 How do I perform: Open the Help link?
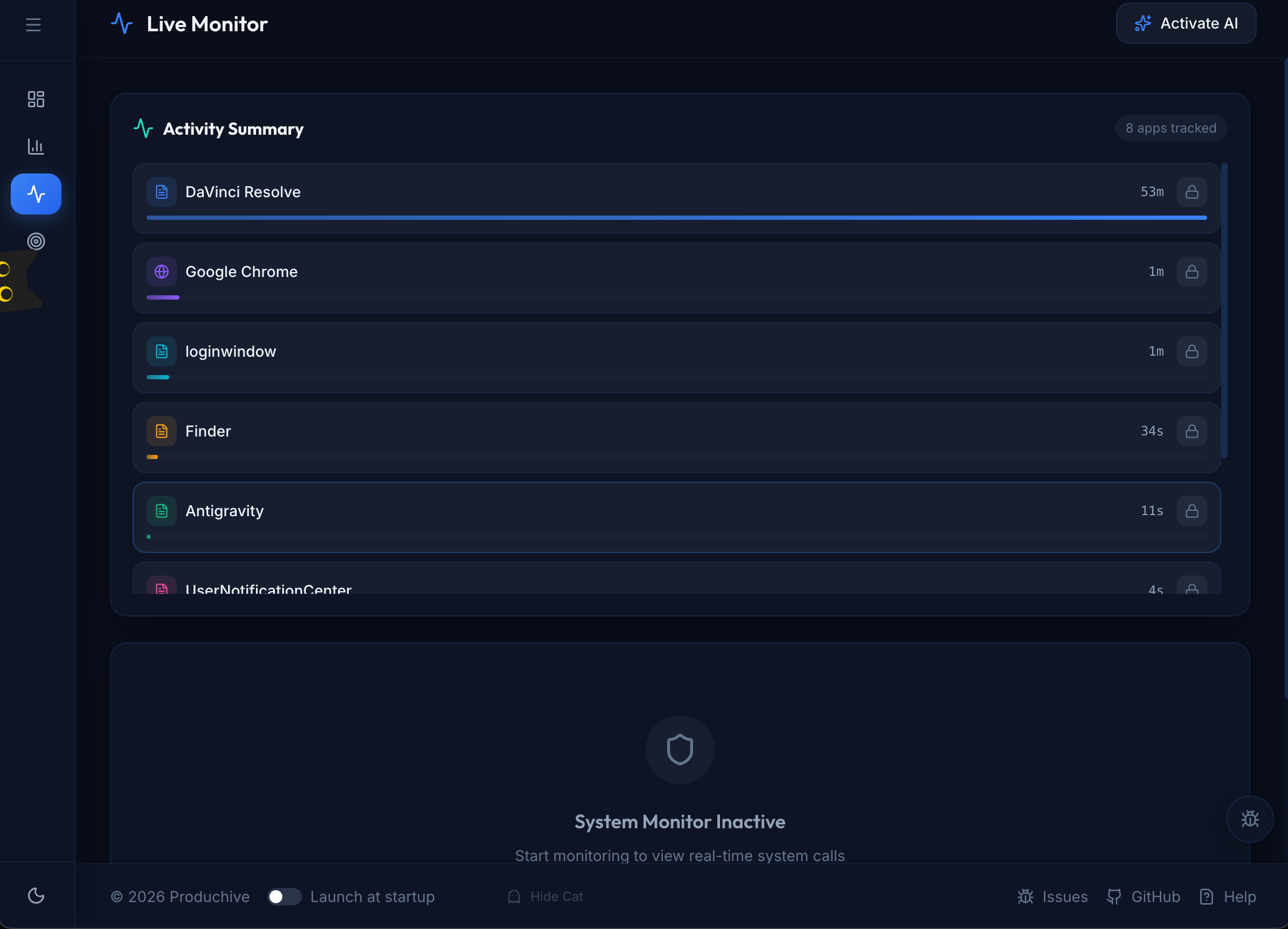click(1228, 896)
